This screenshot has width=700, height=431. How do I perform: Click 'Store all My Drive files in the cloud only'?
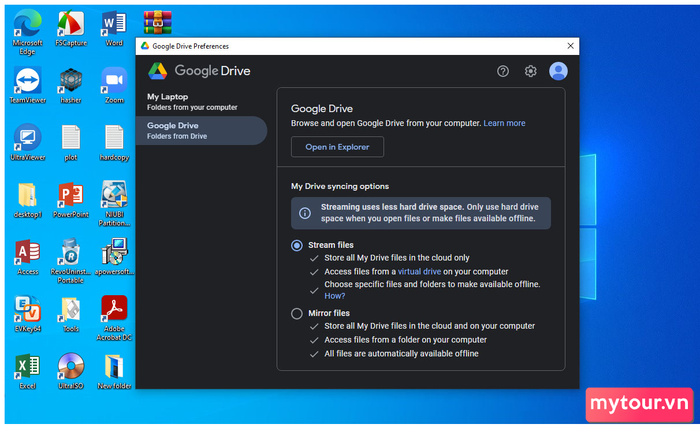[396, 258]
